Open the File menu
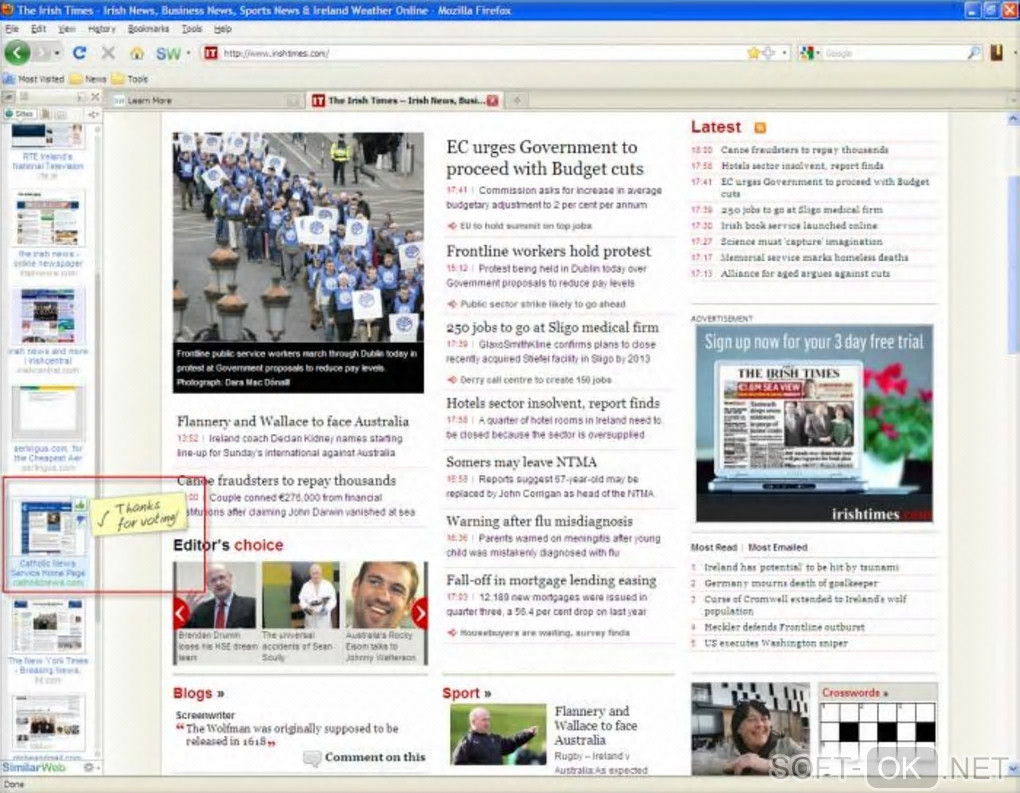Image resolution: width=1020 pixels, height=793 pixels. coord(11,29)
